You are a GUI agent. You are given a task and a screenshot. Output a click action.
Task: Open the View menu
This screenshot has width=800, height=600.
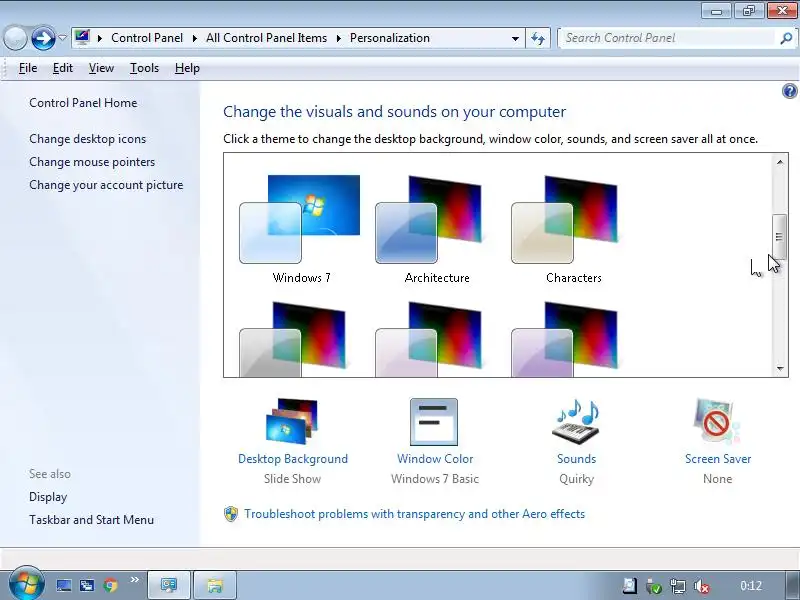101,68
